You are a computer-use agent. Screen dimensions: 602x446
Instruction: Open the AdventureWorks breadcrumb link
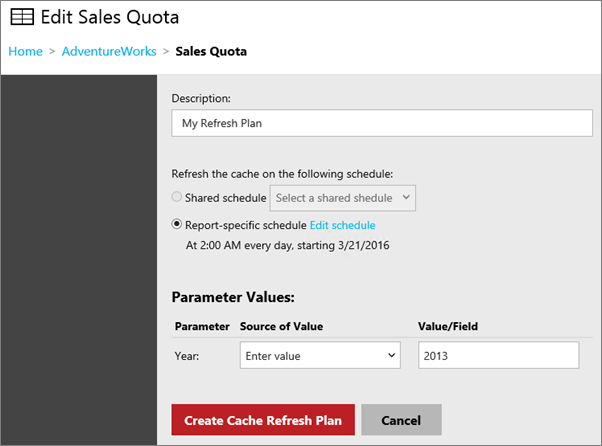(109, 51)
